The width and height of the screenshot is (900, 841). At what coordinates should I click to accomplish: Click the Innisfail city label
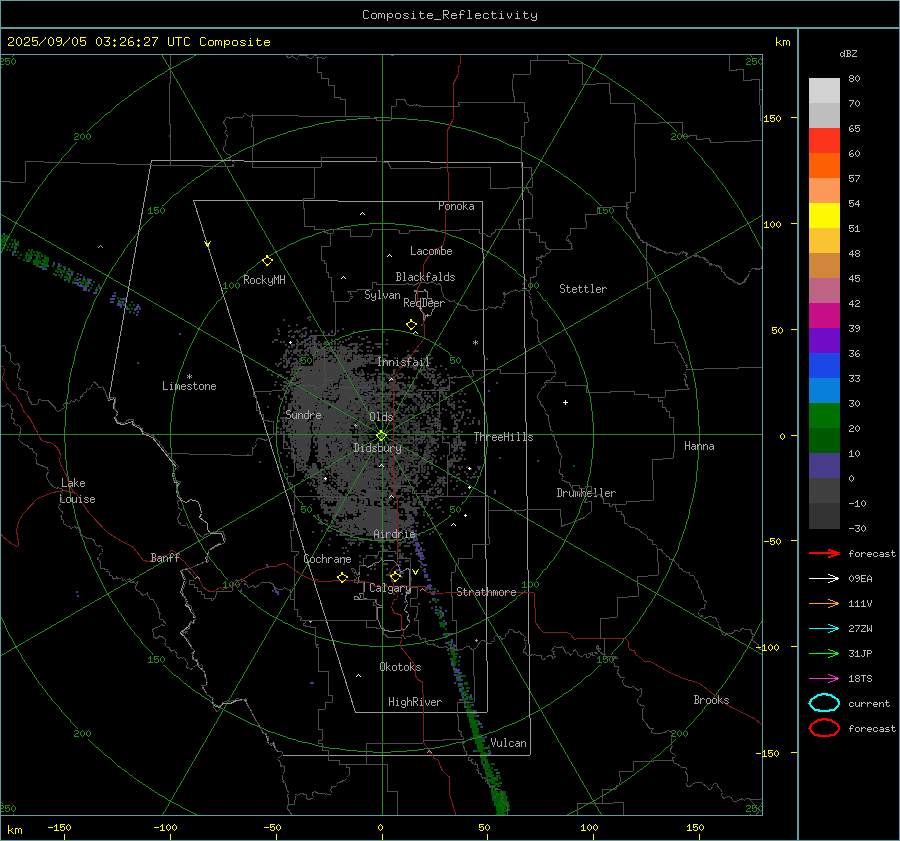click(404, 362)
